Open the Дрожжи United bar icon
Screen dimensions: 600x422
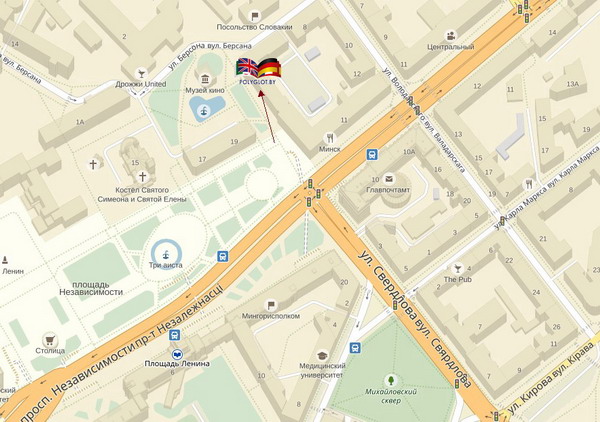pos(141,73)
